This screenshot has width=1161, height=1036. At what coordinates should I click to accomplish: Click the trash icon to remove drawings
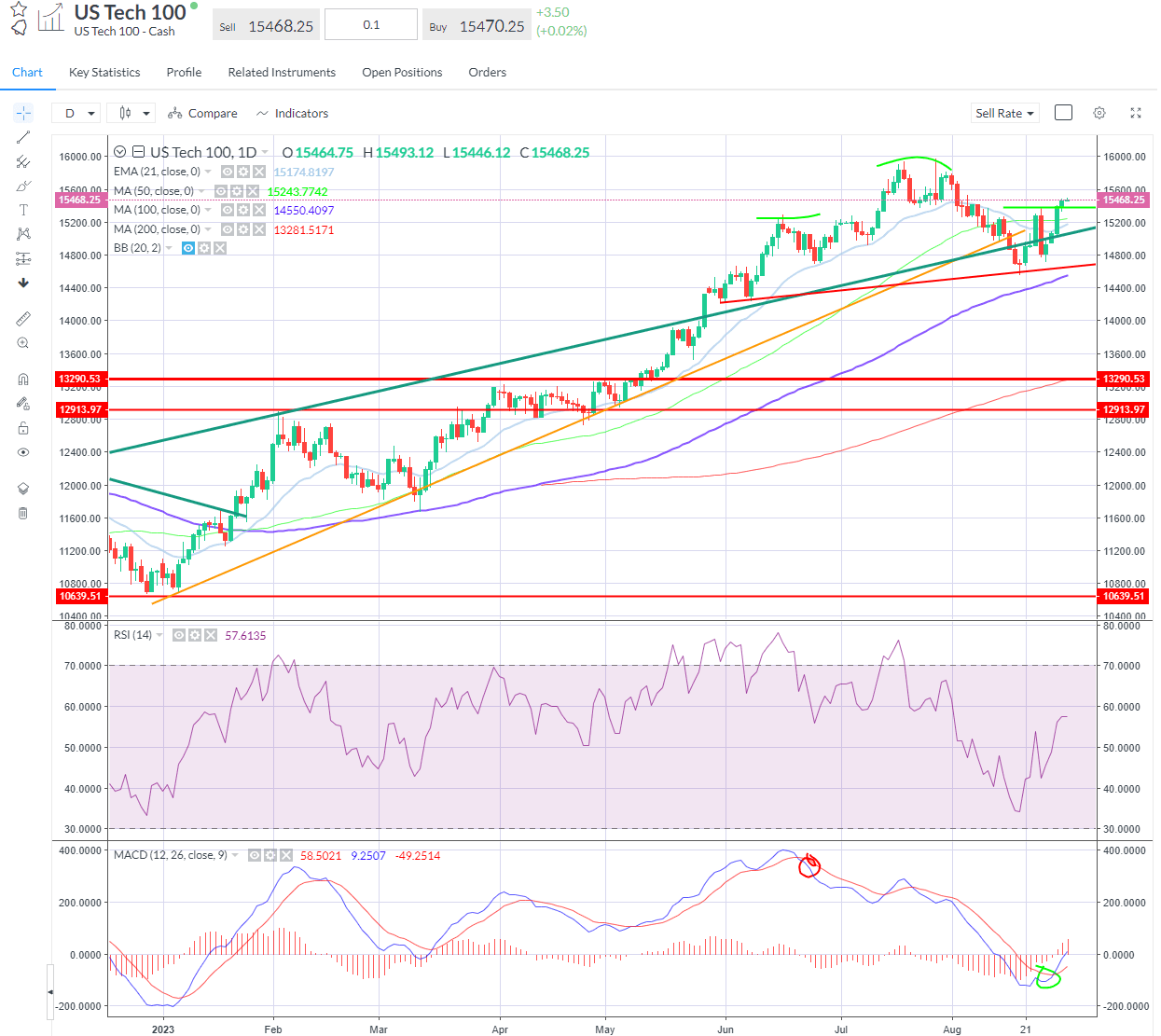click(23, 514)
